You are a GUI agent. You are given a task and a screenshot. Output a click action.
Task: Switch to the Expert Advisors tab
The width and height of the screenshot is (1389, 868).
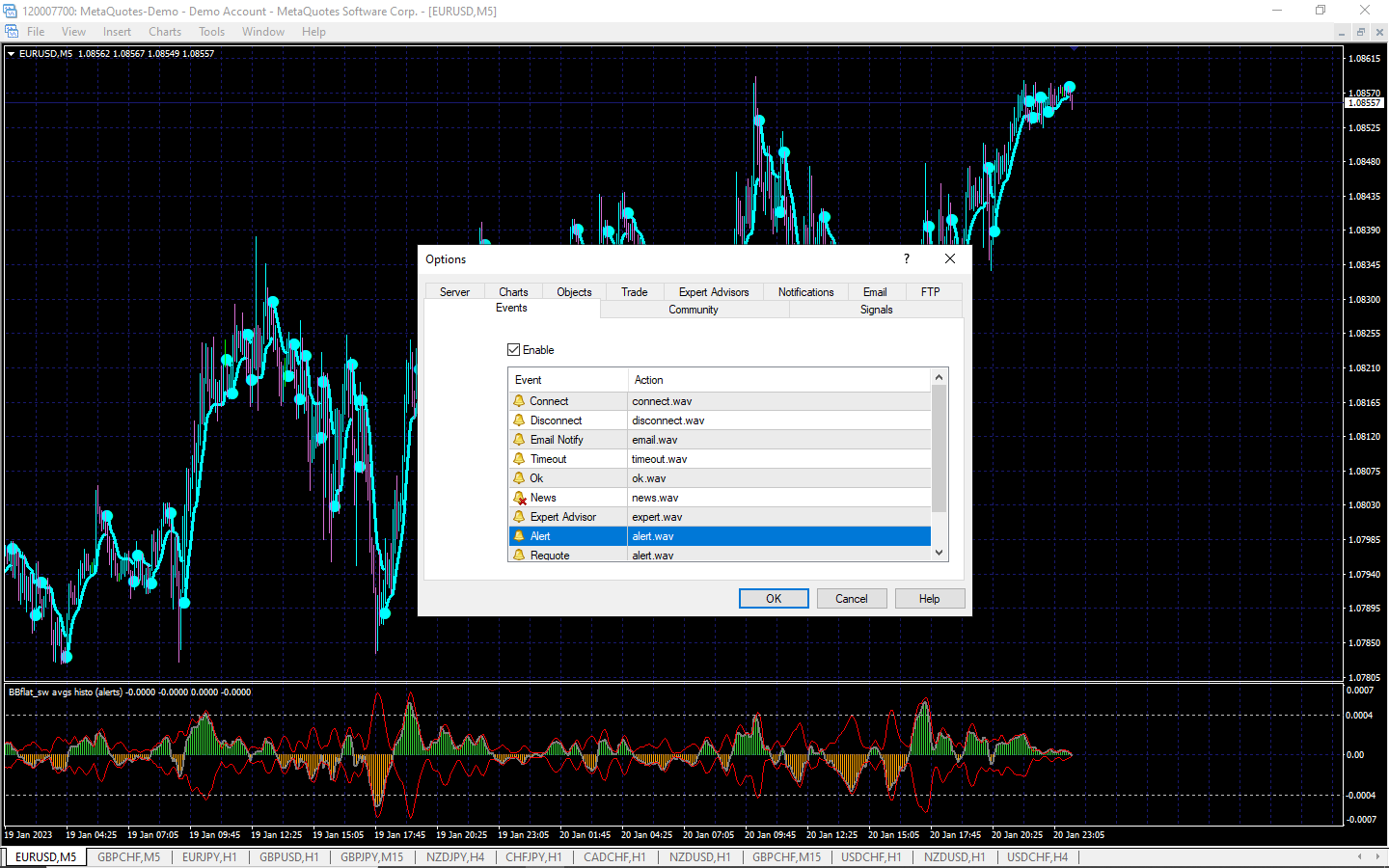click(x=713, y=292)
